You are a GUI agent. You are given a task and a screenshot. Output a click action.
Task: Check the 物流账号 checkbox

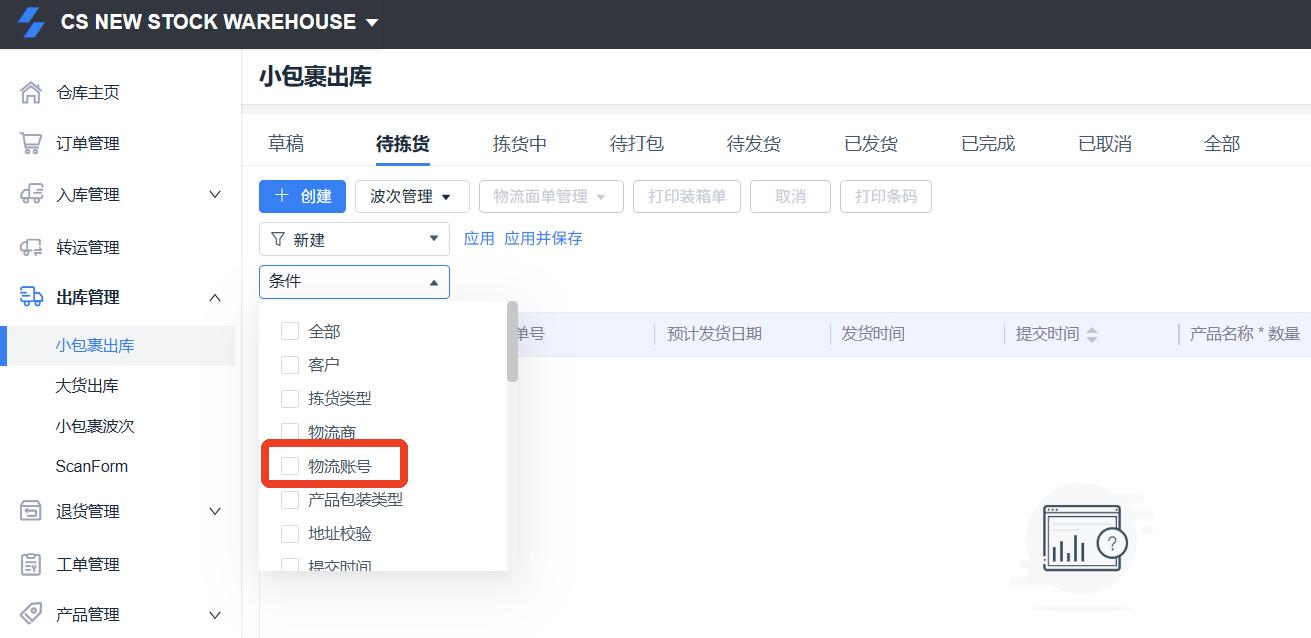[290, 466]
